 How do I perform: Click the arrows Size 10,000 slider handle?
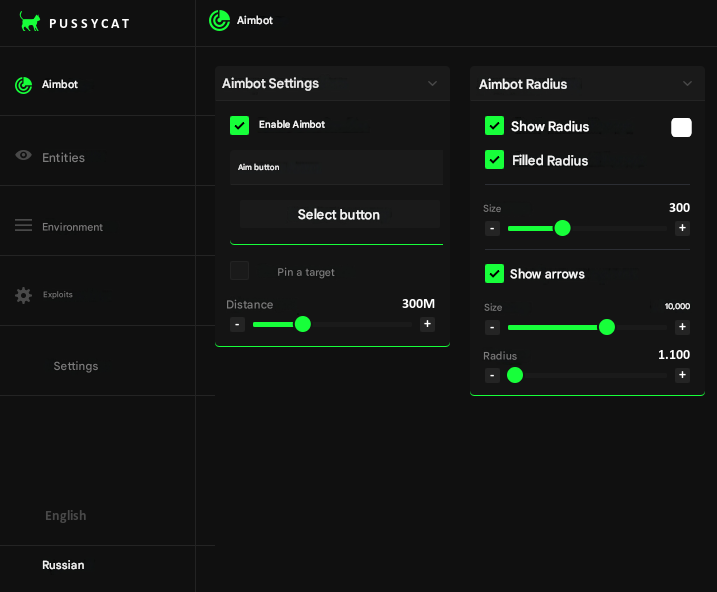click(x=607, y=327)
